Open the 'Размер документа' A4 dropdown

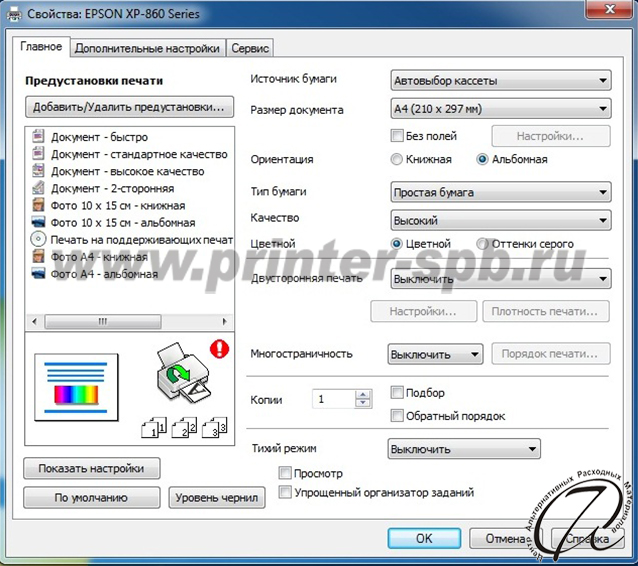[500, 109]
